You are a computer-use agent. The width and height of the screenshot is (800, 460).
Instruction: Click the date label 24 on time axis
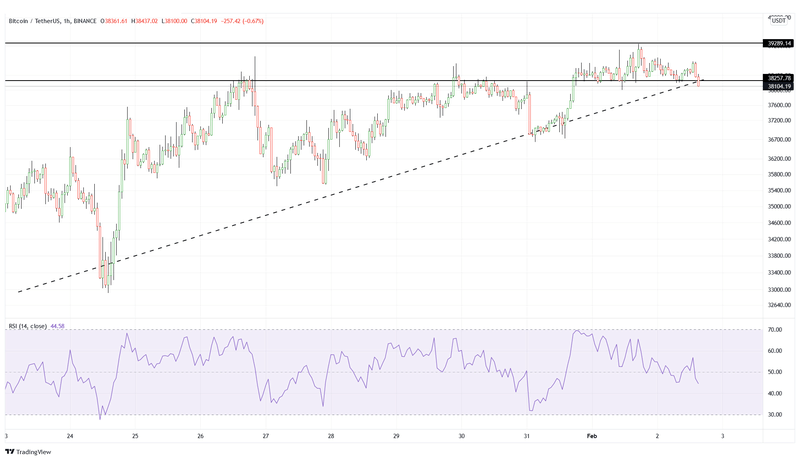click(70, 436)
